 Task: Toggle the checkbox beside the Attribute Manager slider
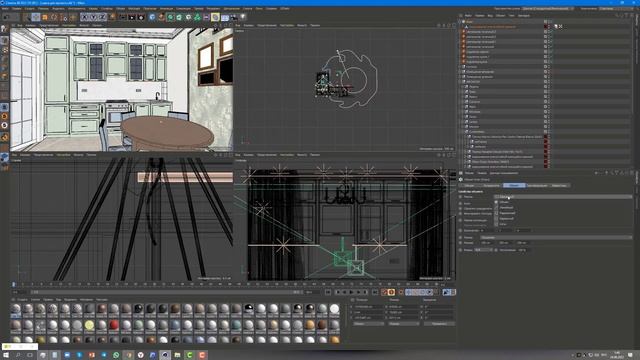point(496,250)
